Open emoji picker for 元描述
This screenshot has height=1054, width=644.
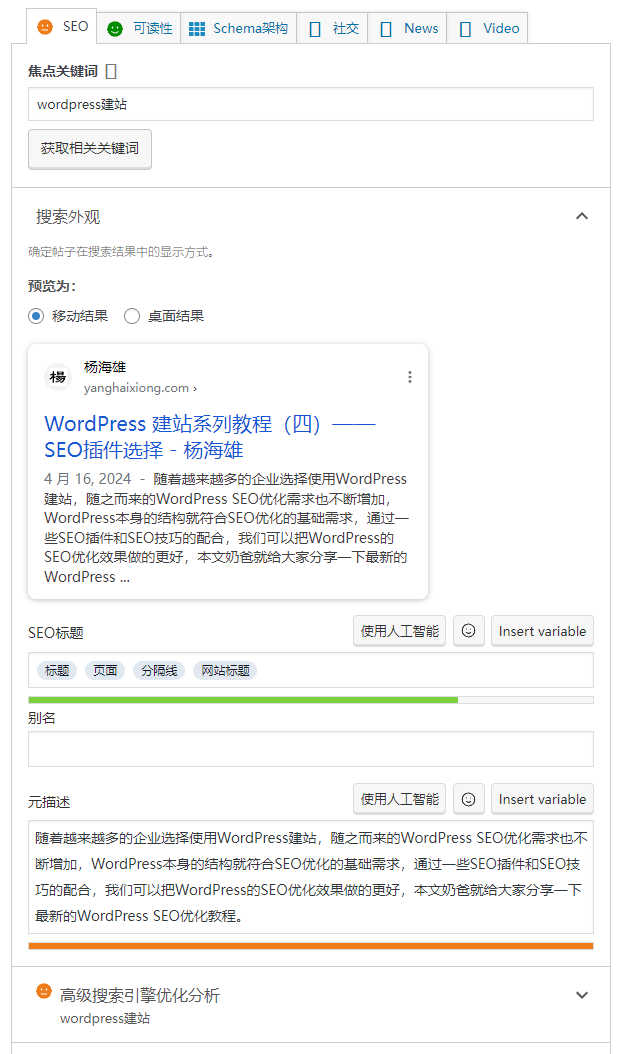click(x=469, y=799)
